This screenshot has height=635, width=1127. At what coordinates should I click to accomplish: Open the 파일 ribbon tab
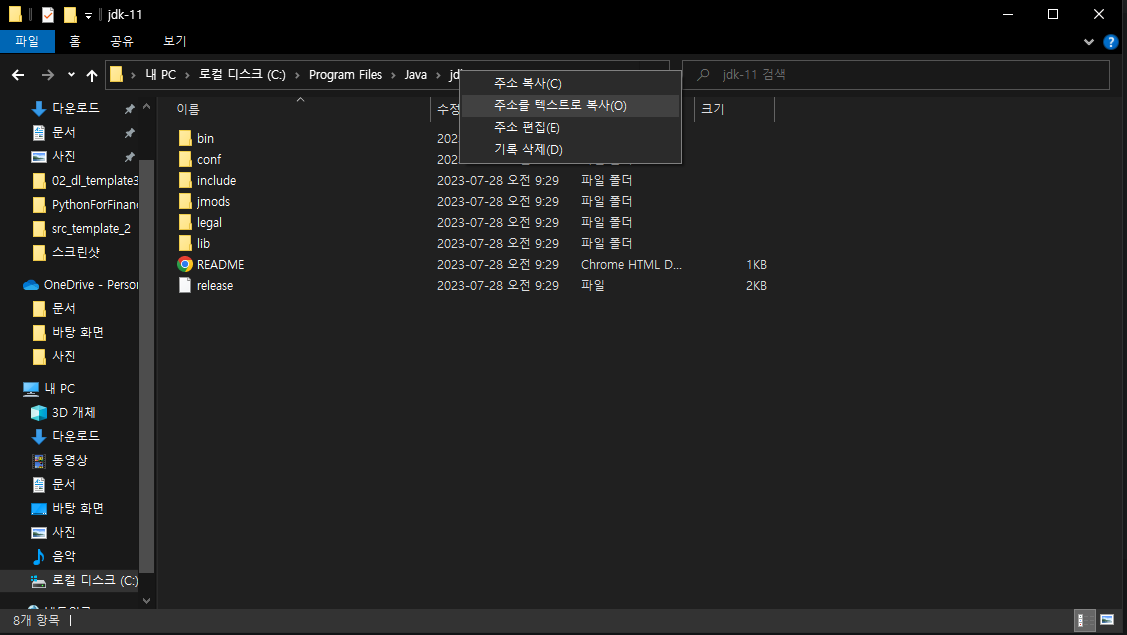tap(27, 41)
